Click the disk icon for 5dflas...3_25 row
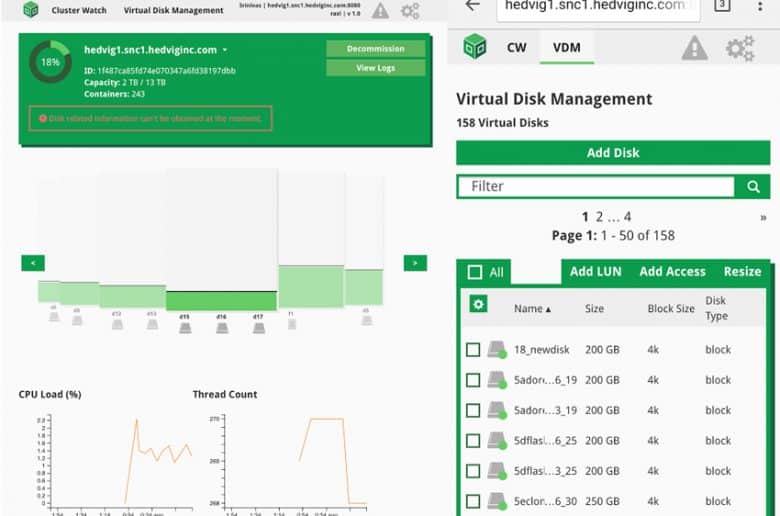 coord(496,471)
